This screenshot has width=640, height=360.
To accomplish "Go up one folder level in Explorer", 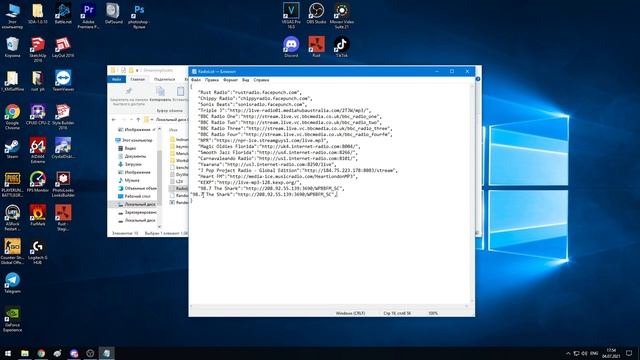I will coord(138,120).
